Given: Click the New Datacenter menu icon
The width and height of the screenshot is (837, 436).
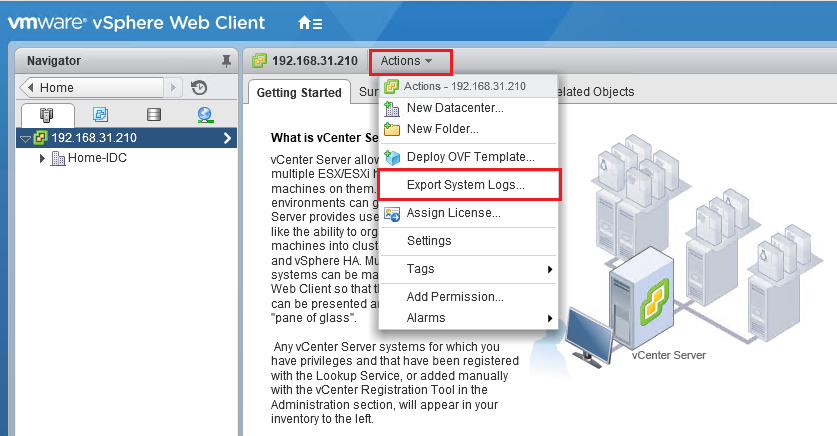Looking at the screenshot, I should click(x=392, y=108).
